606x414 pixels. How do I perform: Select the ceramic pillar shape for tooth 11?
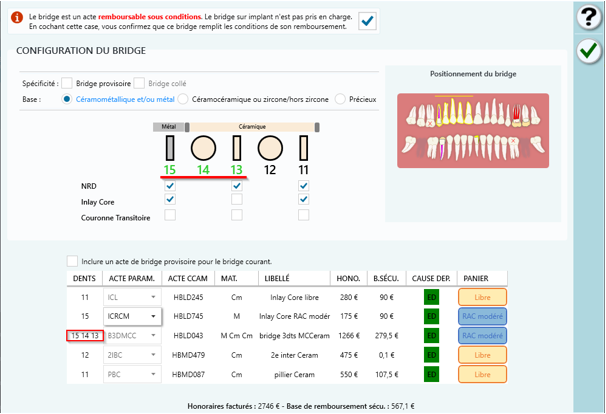[x=304, y=148]
